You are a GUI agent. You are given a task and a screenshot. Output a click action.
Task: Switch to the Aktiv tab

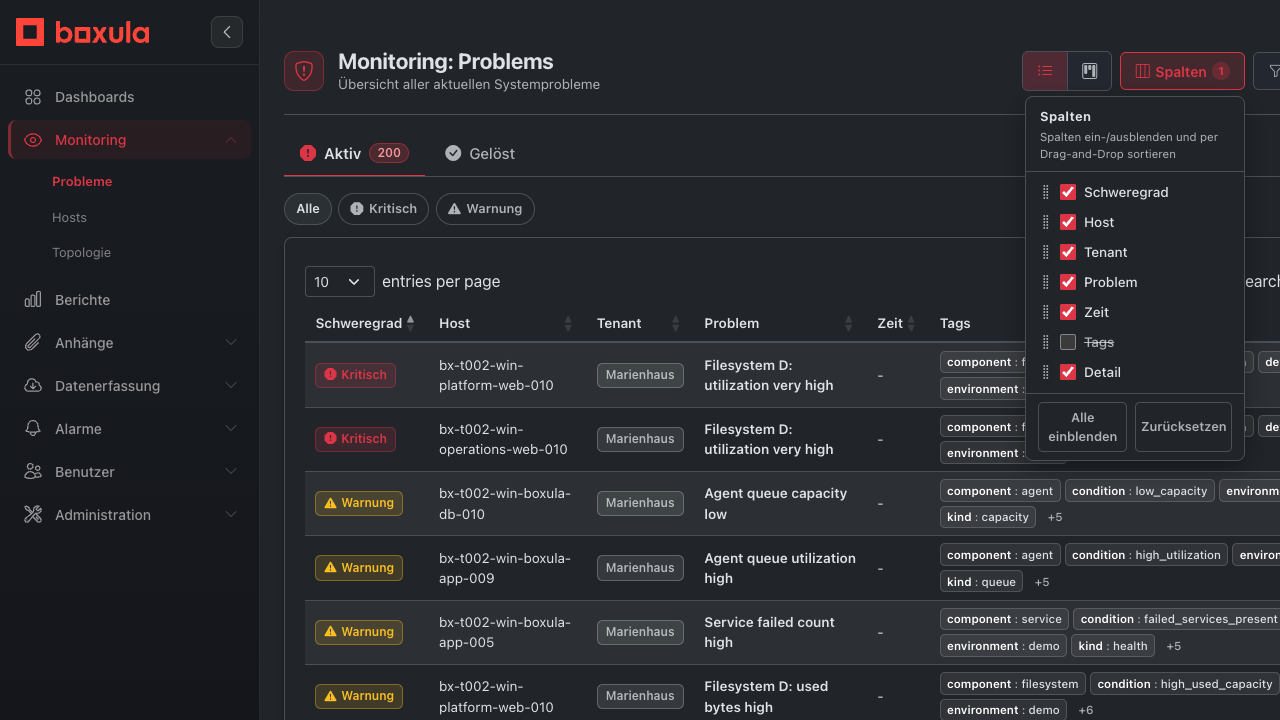354,153
